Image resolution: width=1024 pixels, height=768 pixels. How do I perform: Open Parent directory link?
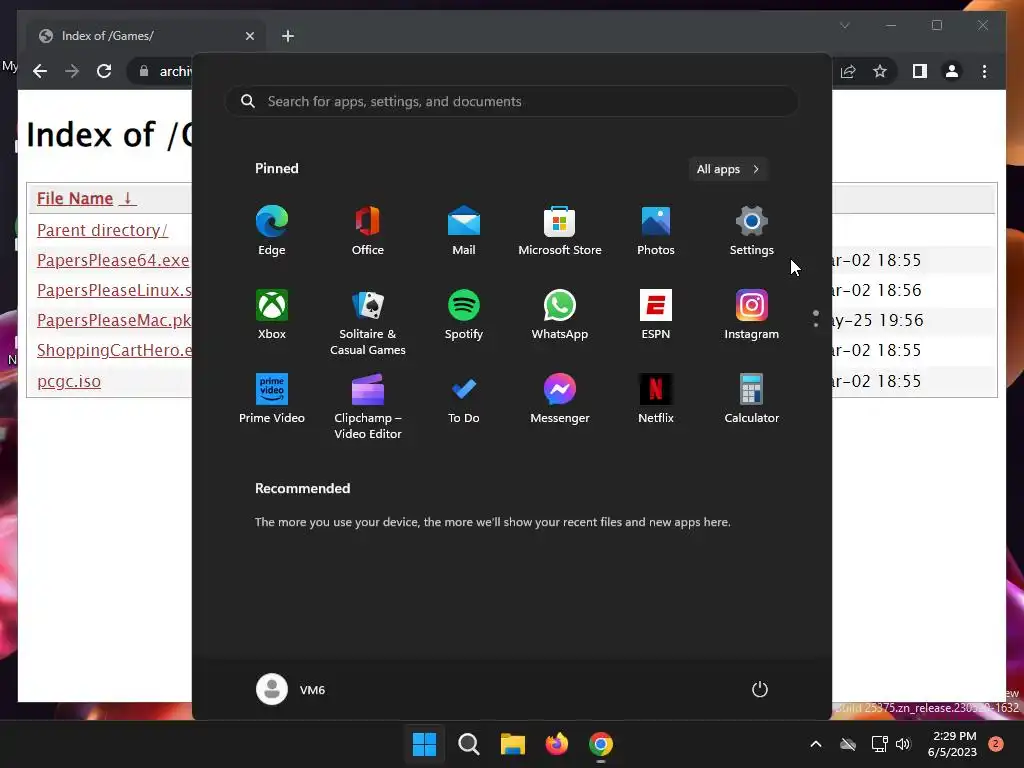102,230
